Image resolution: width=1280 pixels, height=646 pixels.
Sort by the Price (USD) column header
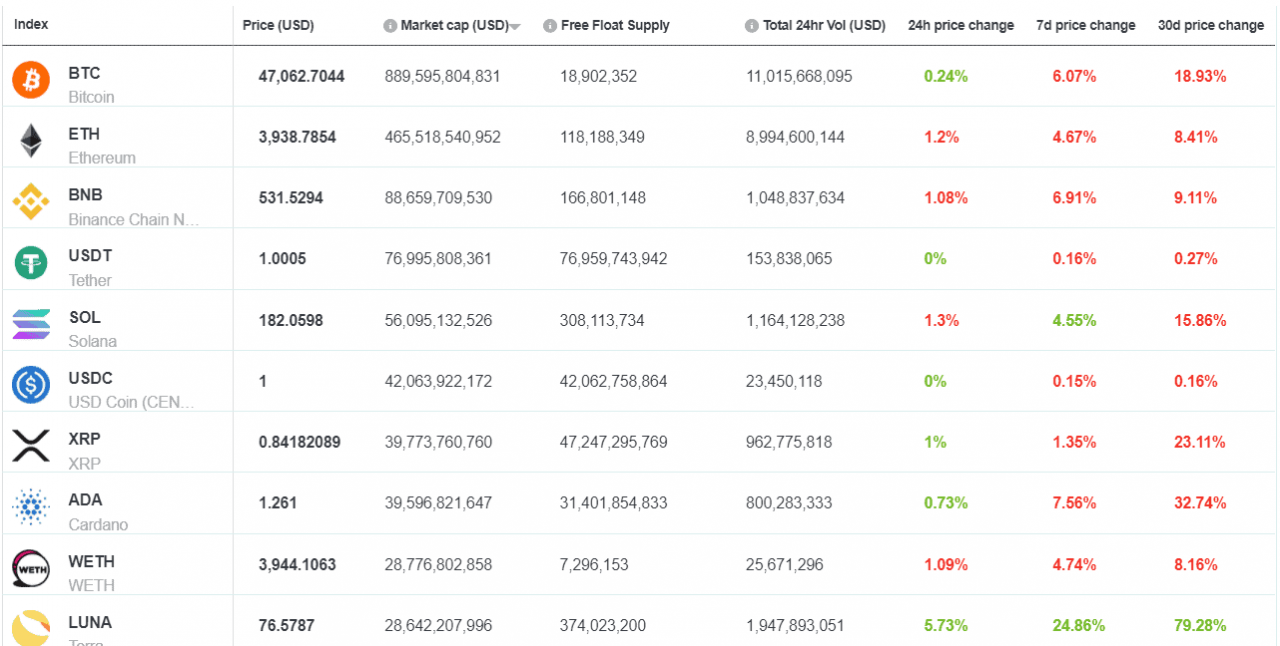(x=278, y=25)
